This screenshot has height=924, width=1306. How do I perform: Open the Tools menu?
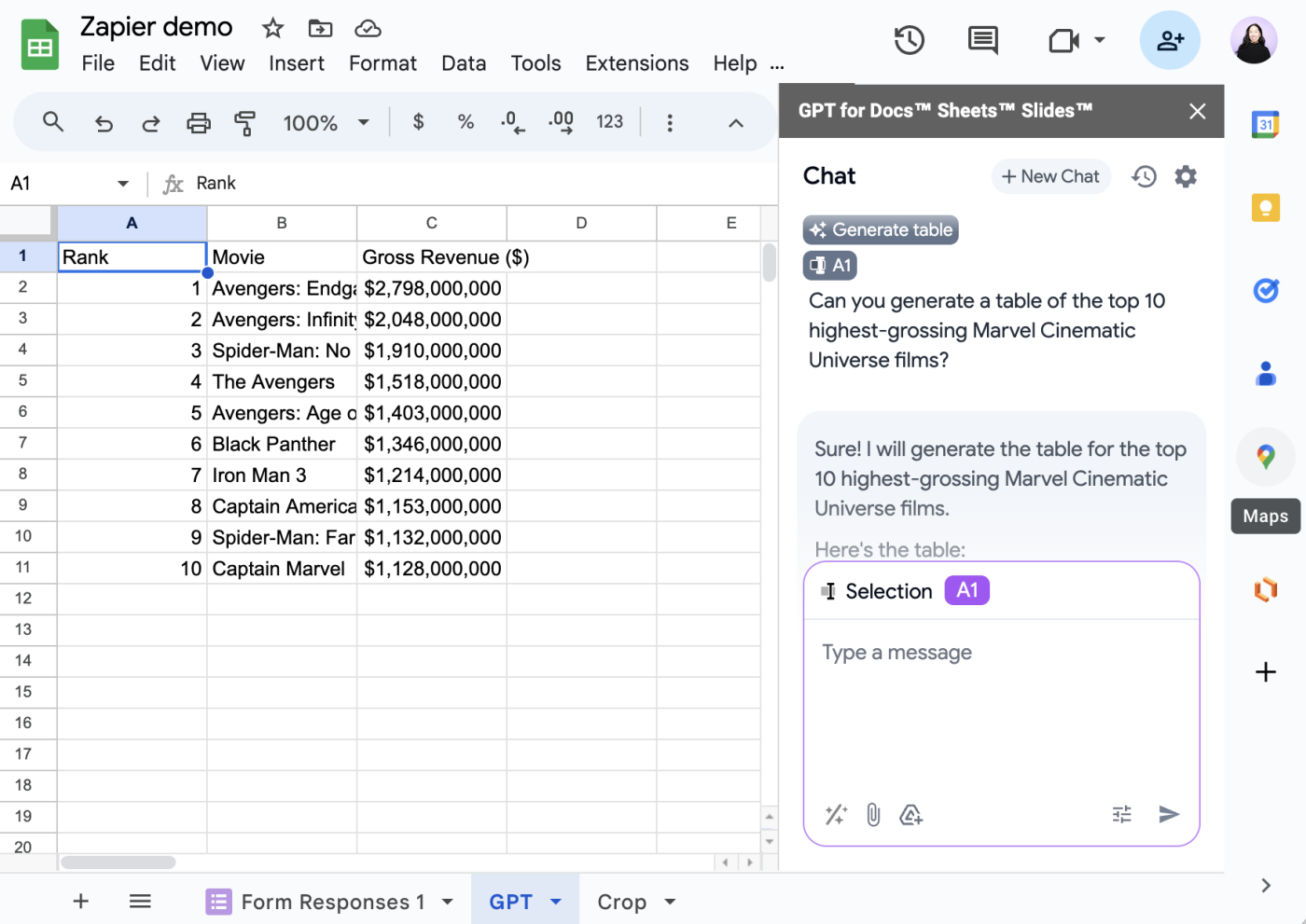click(535, 63)
